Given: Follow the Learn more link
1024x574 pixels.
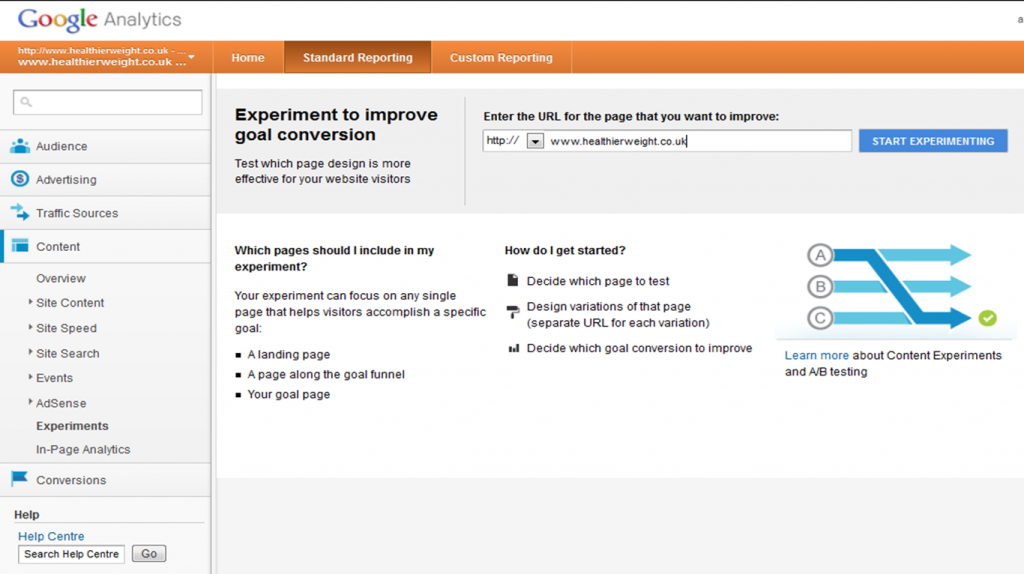Looking at the screenshot, I should click(816, 355).
